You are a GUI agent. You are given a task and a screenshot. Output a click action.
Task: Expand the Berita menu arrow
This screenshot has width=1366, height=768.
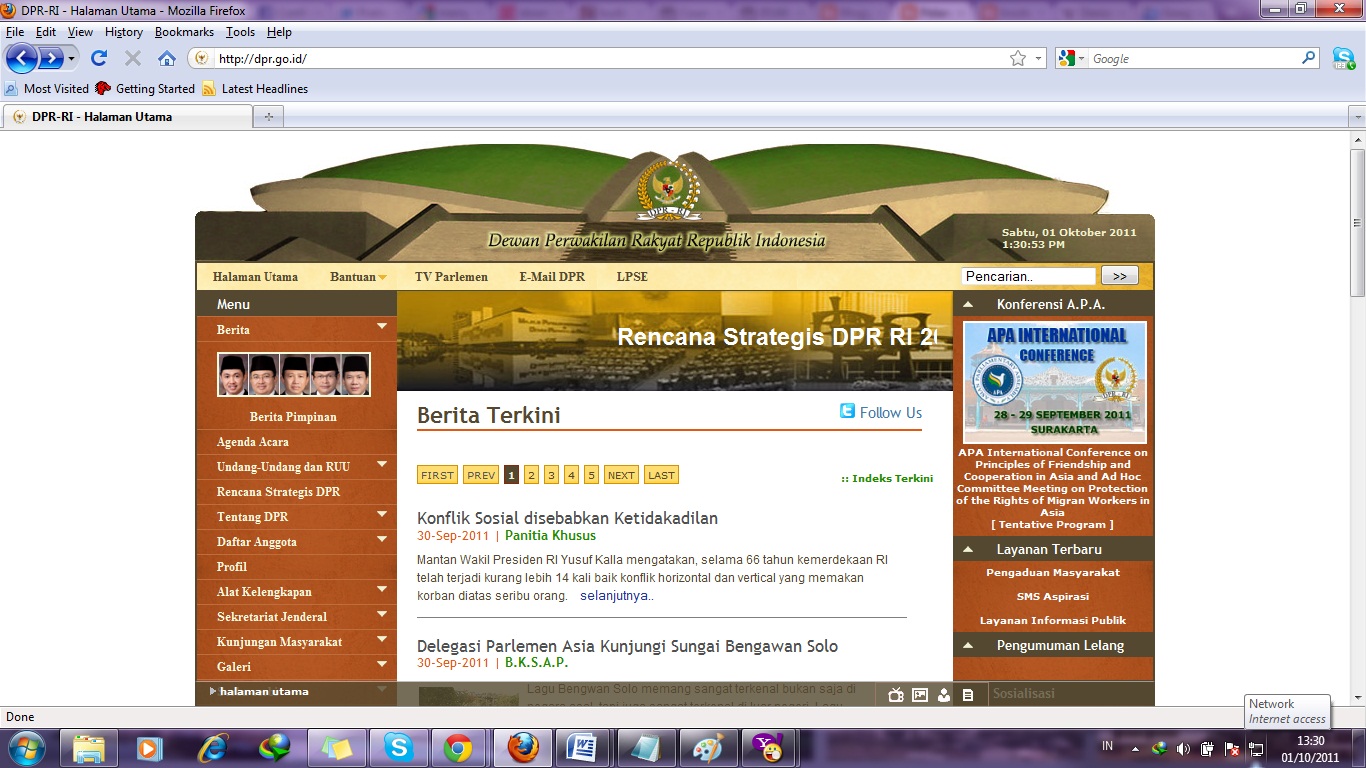(x=381, y=326)
